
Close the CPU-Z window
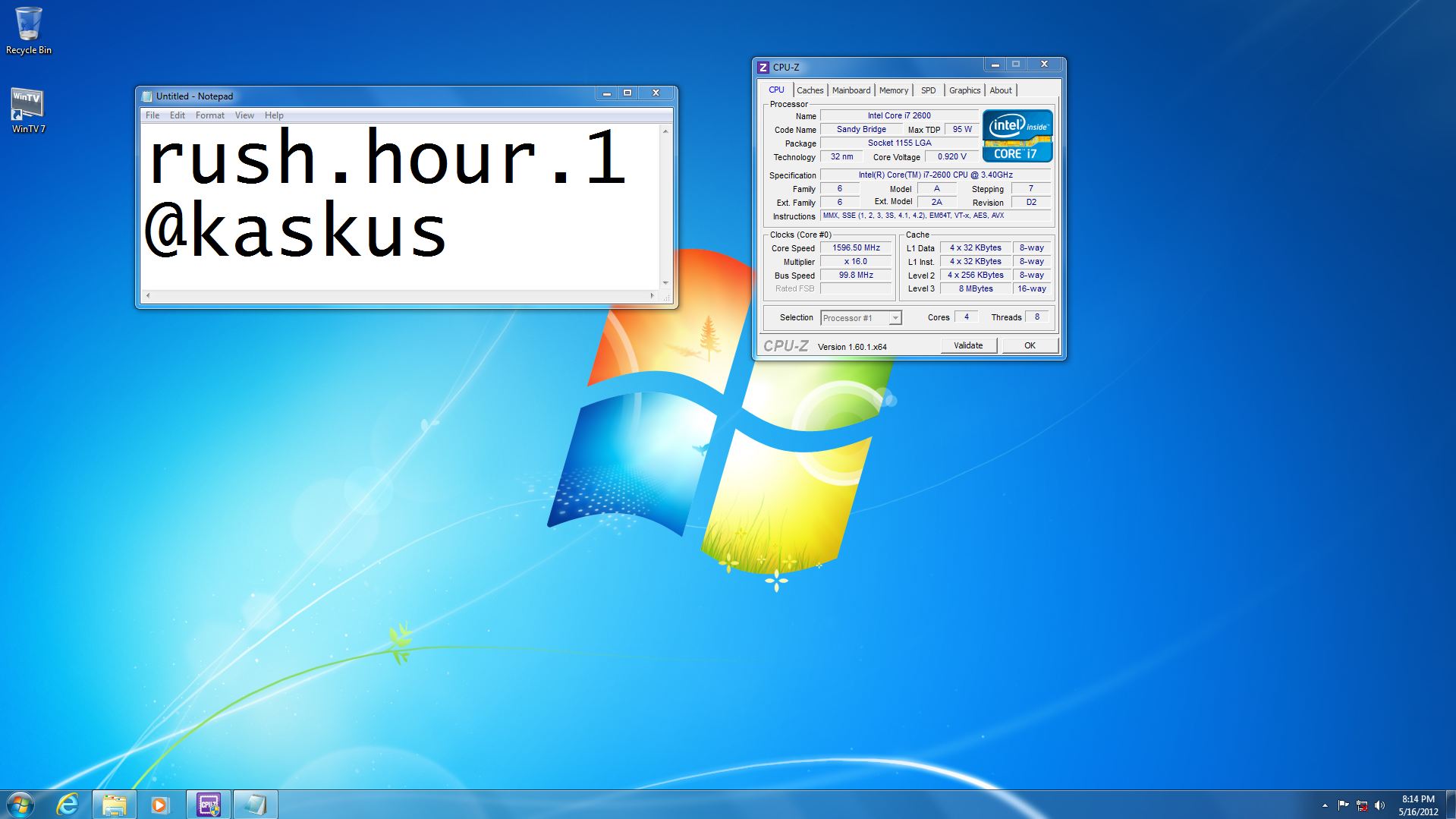pyautogui.click(x=1044, y=65)
